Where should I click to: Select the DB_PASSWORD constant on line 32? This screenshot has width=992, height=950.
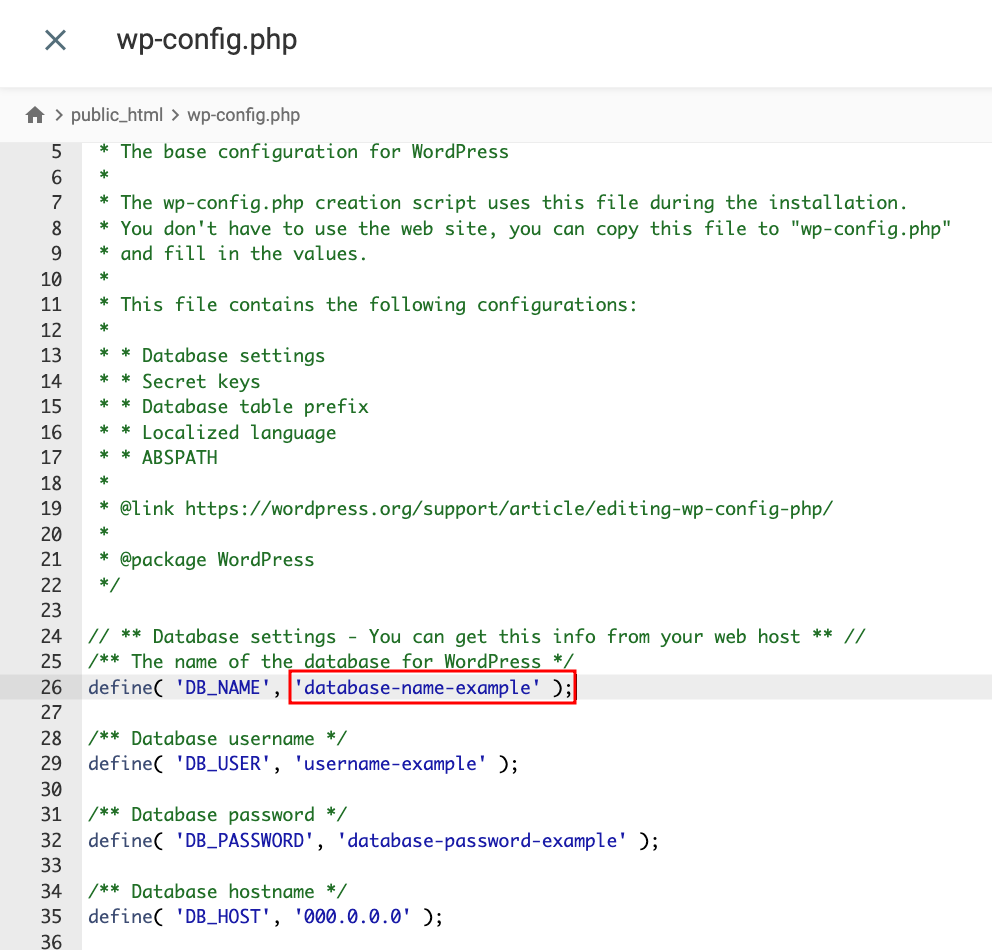pos(243,840)
